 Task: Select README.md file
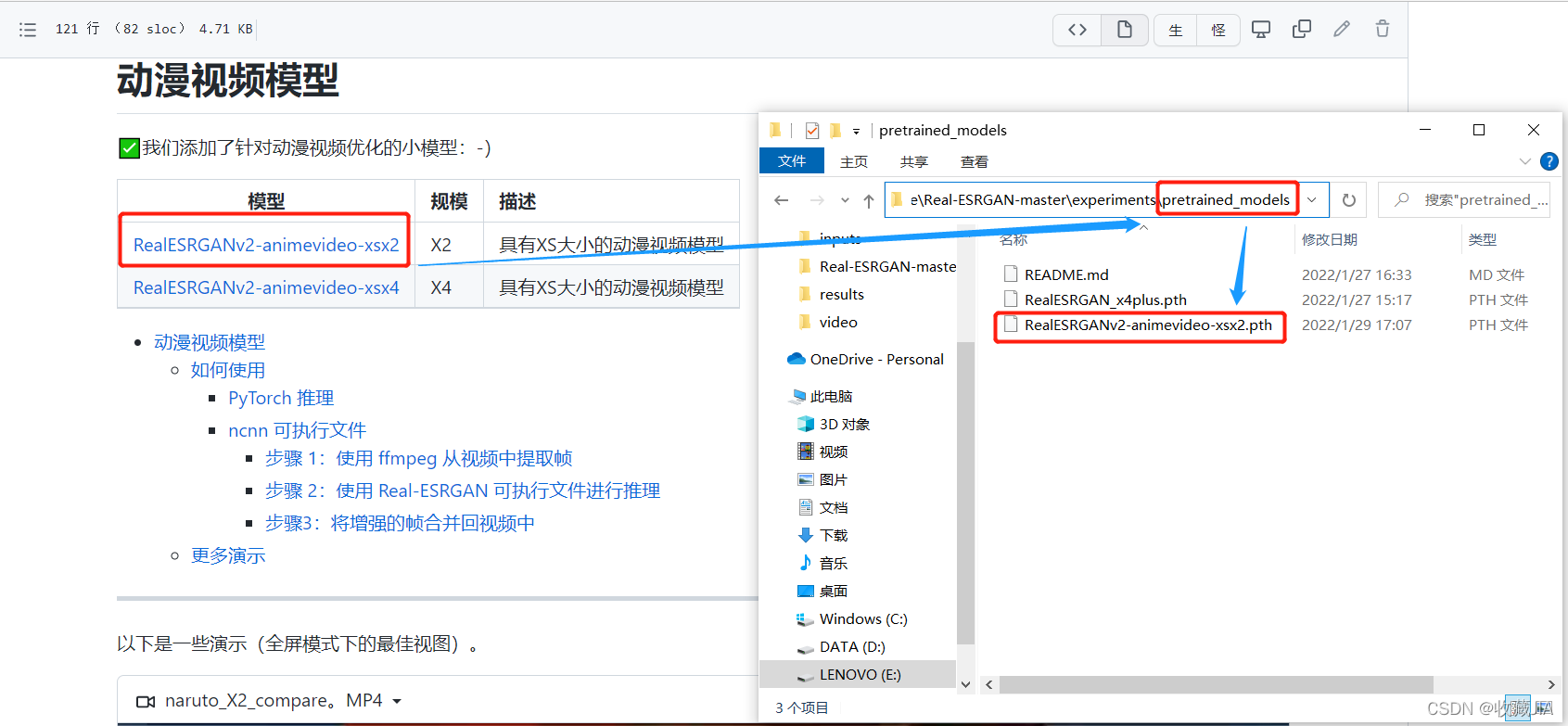click(1066, 274)
